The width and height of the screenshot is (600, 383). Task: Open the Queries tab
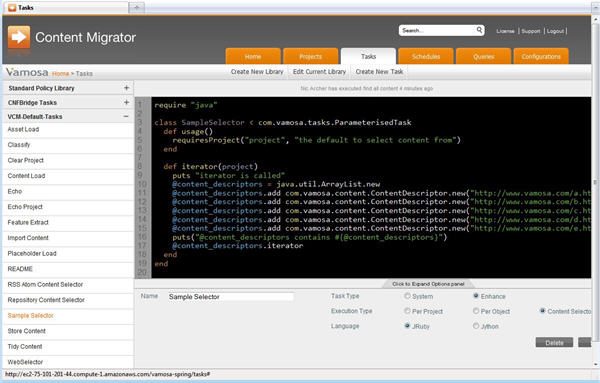tap(483, 56)
